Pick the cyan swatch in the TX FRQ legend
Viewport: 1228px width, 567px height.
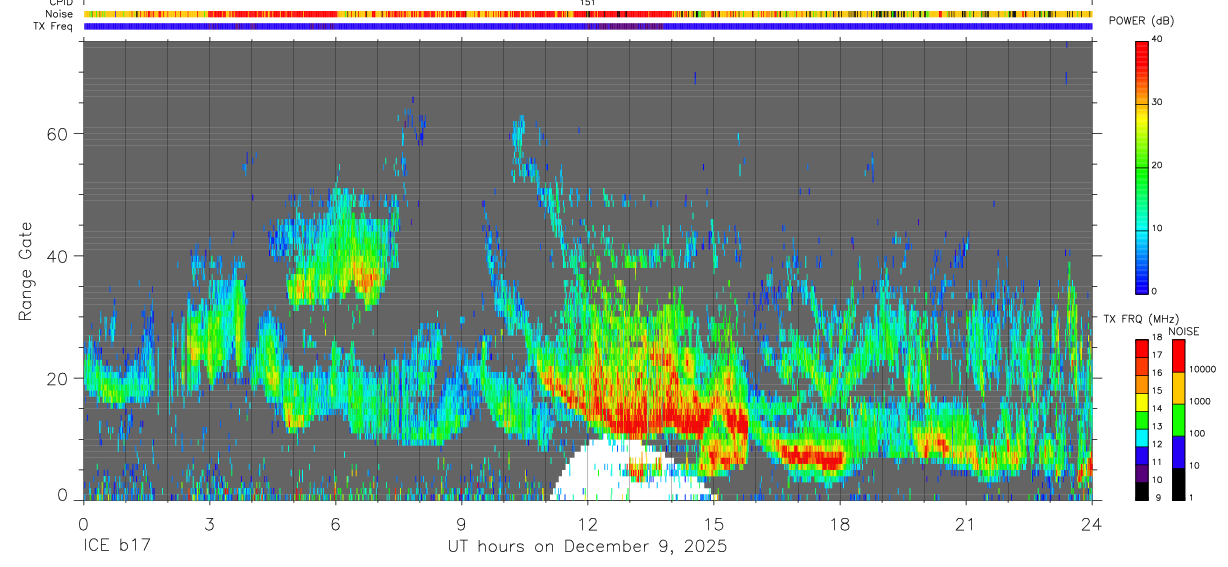[1142, 438]
